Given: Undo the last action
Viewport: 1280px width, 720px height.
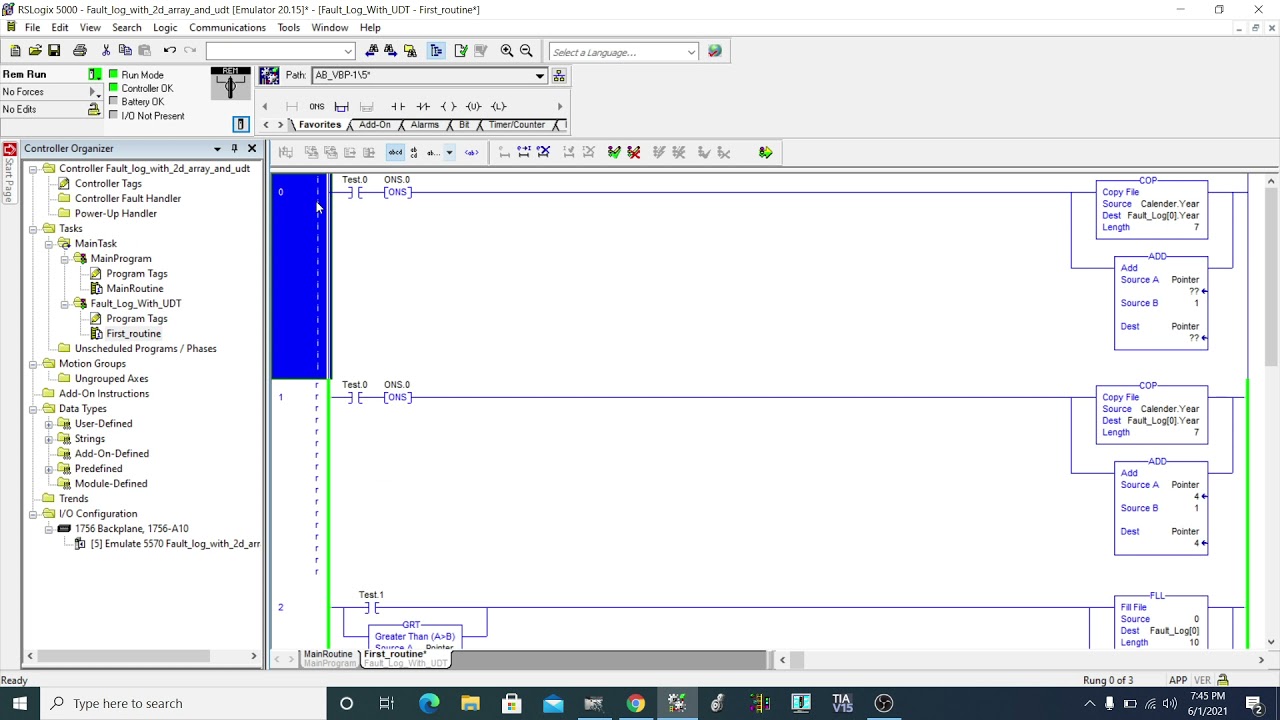Looking at the screenshot, I should point(170,51).
